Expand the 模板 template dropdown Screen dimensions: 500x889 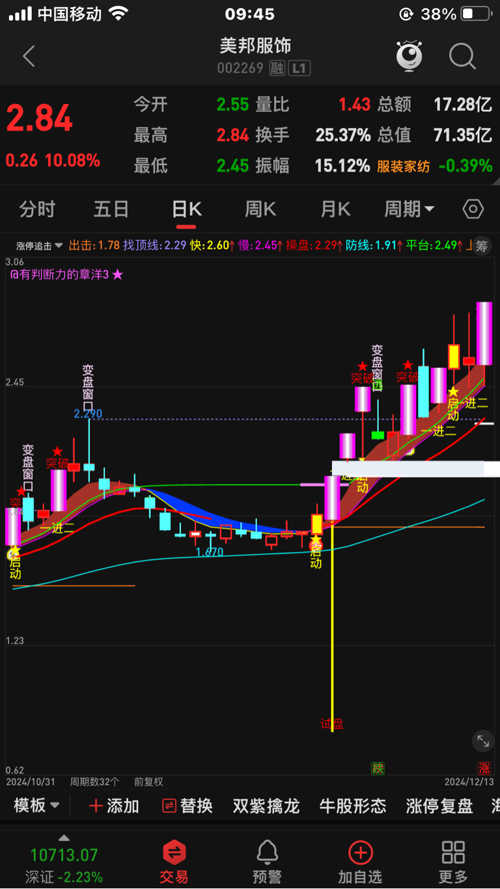[x=36, y=806]
